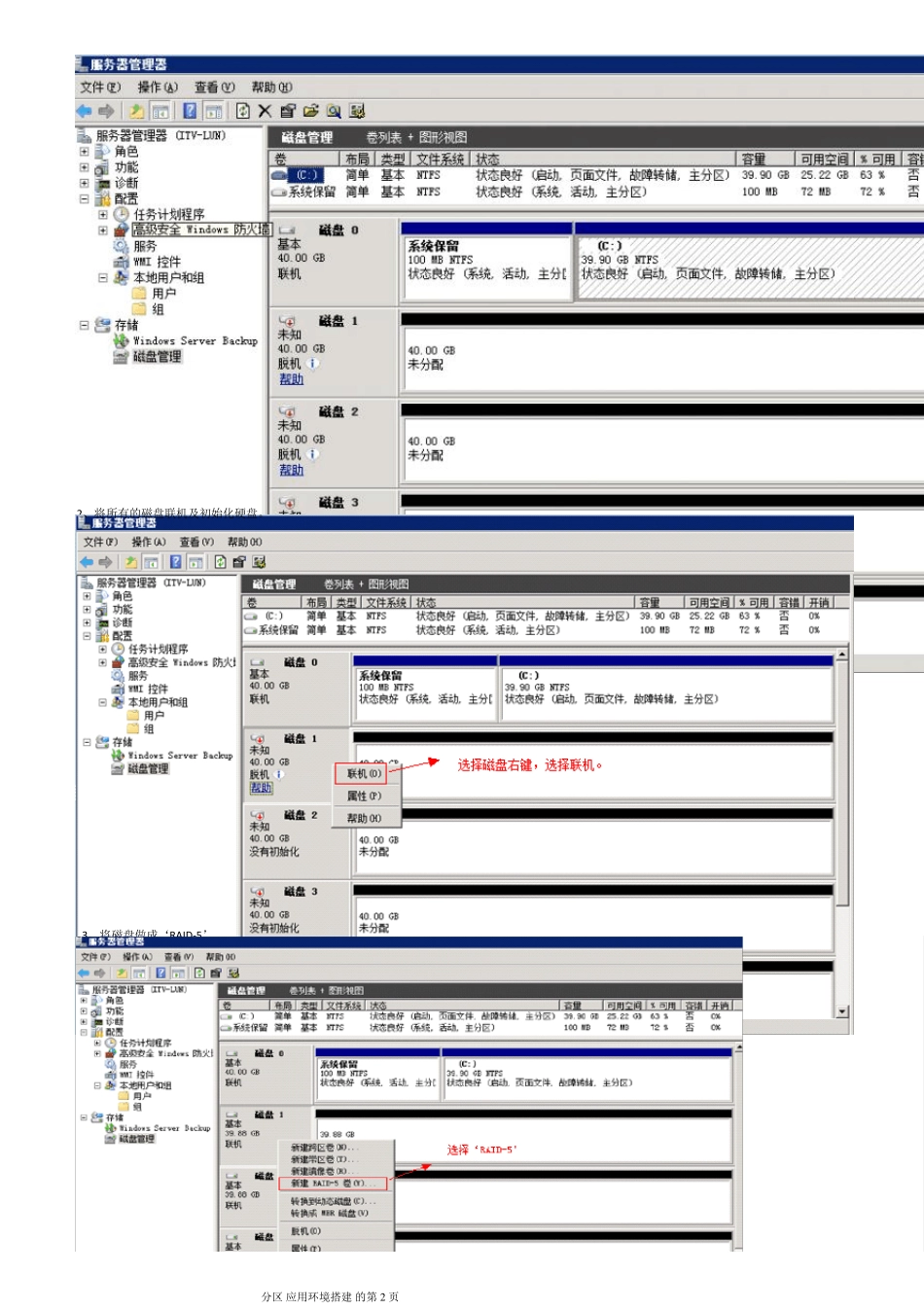Click Properties icon in top window toolbar

tap(288, 111)
